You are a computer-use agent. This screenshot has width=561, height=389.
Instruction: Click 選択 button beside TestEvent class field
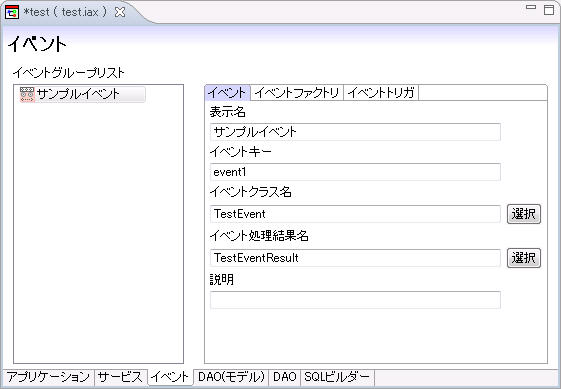tap(524, 214)
